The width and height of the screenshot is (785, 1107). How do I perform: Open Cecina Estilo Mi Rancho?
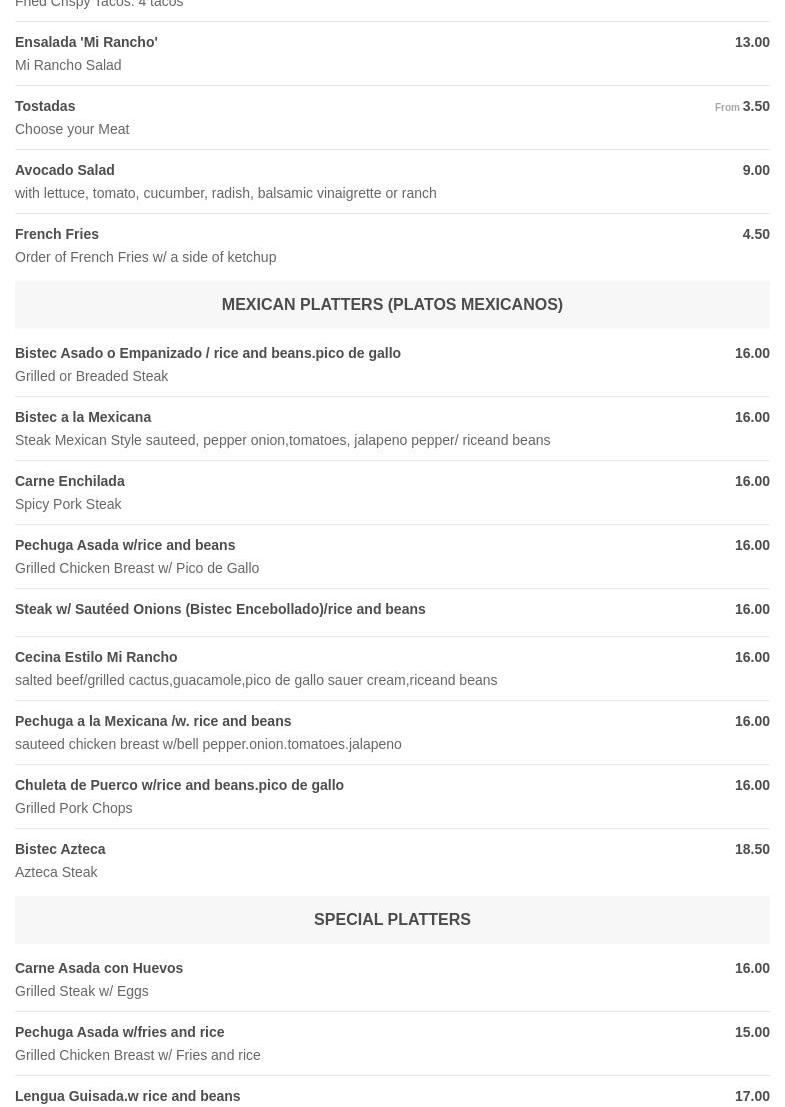pyautogui.click(x=96, y=657)
